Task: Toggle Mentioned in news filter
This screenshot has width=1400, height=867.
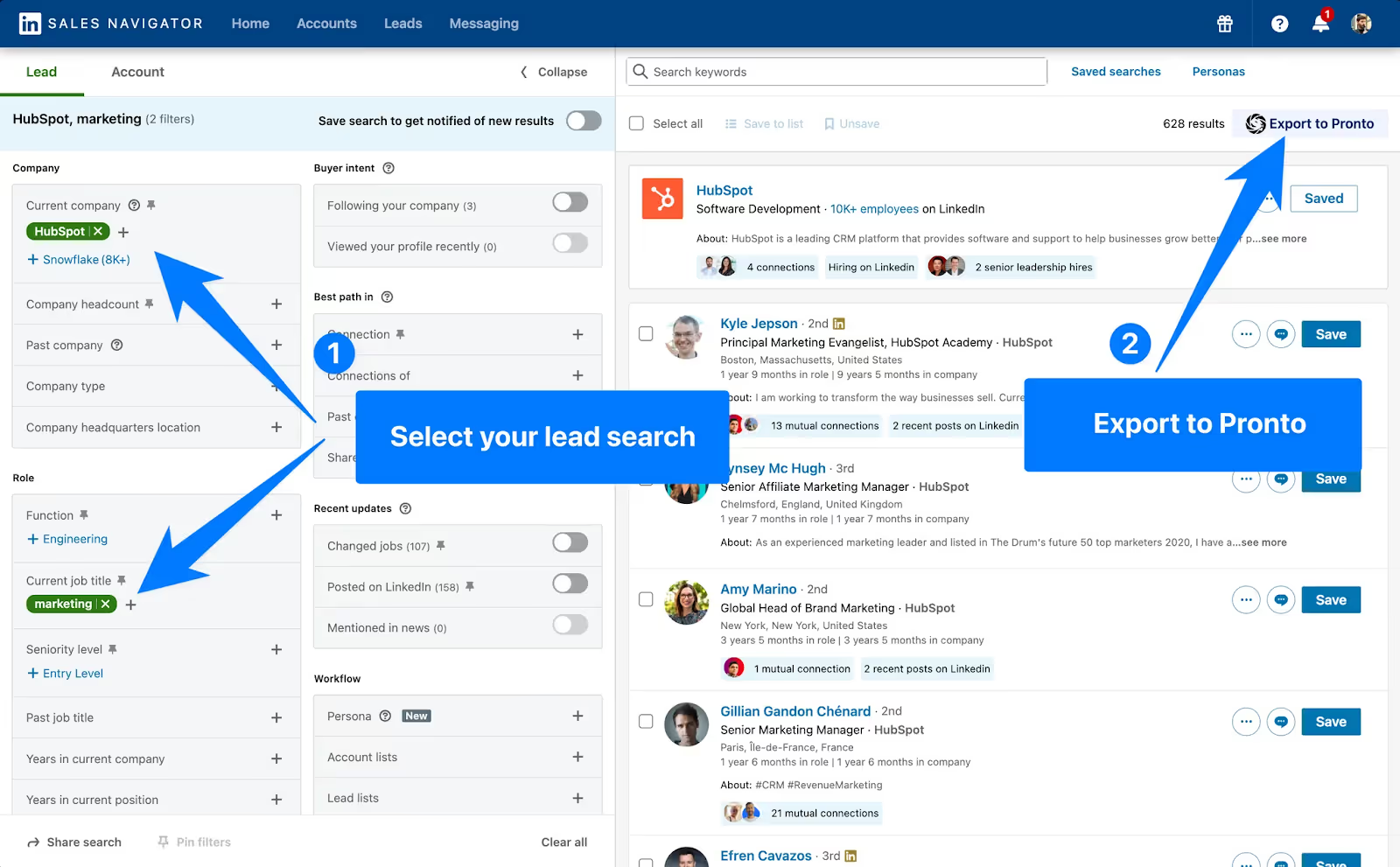Action: point(570,625)
